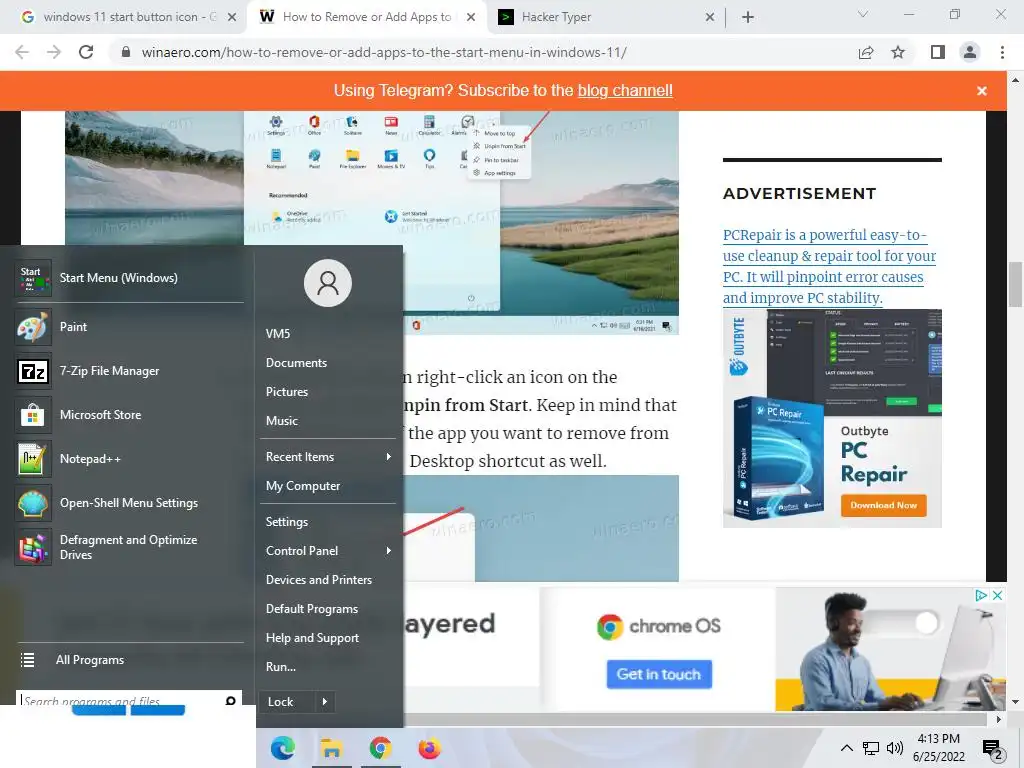Launch Firefox from the taskbar
This screenshot has height=768, width=1024.
pyautogui.click(x=429, y=748)
